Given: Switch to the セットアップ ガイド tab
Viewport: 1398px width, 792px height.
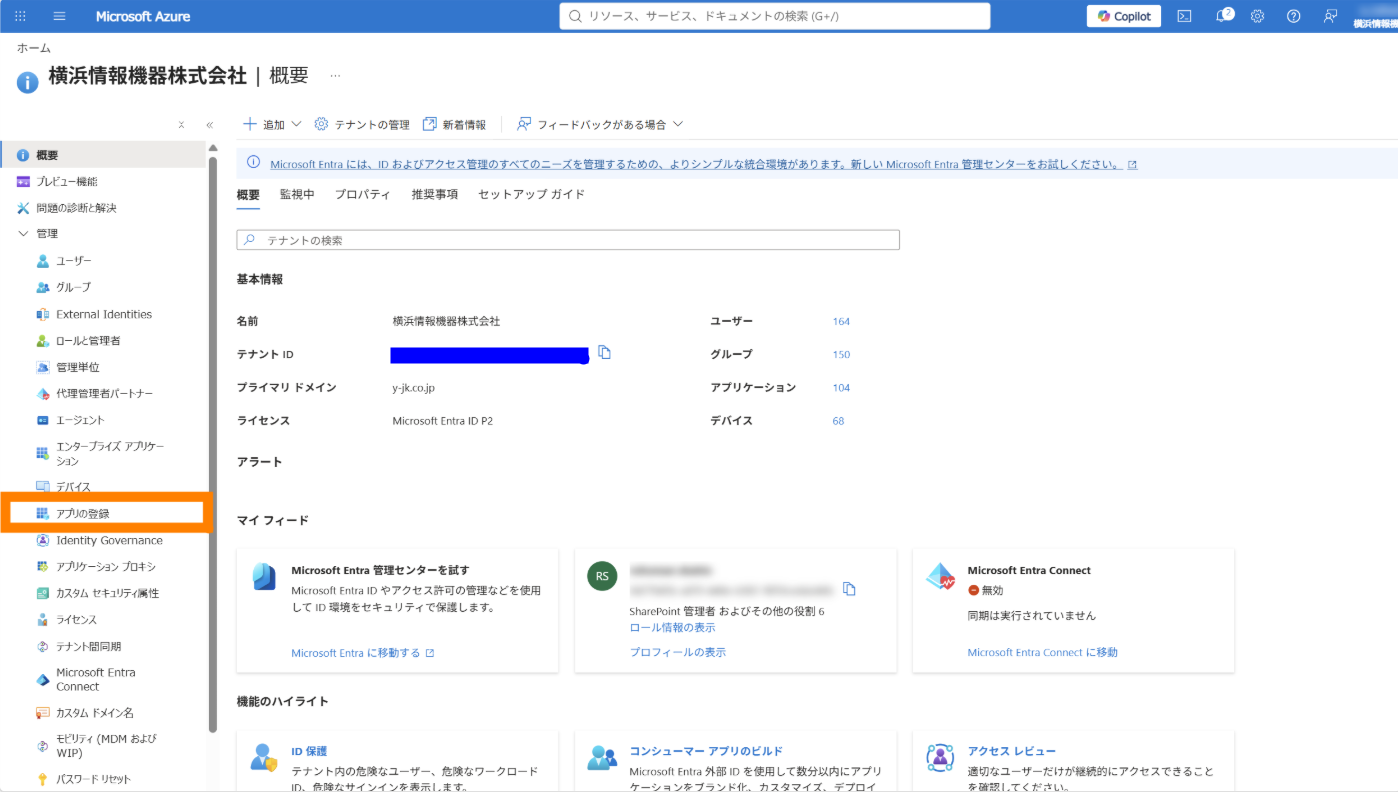Looking at the screenshot, I should pos(531,194).
